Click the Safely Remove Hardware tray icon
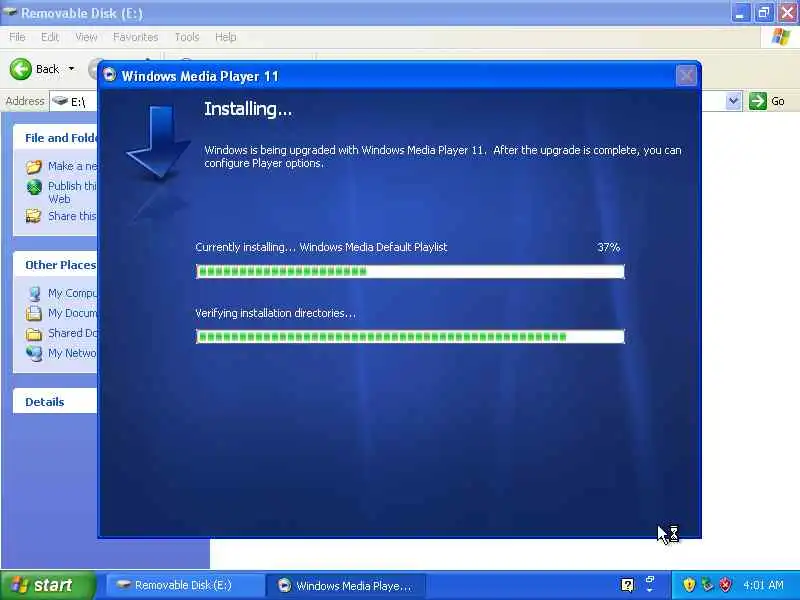The width and height of the screenshot is (800, 600). click(x=707, y=585)
